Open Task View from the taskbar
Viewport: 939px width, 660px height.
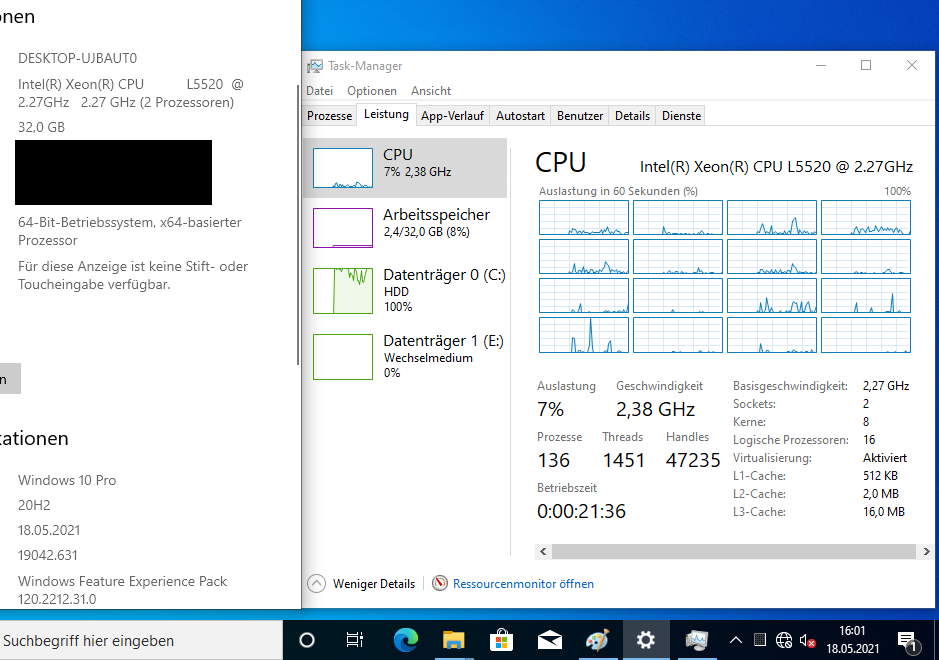355,640
